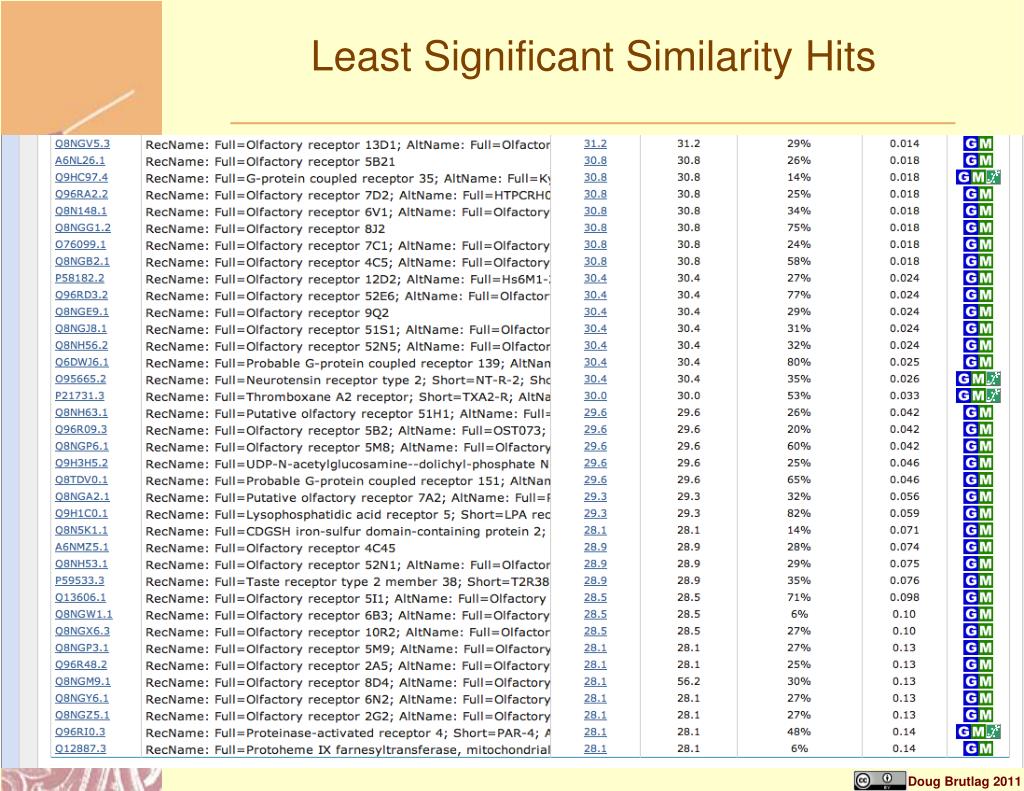The image size is (1024, 791).
Task: Open accession link Q8NH53.1
Action: [82, 564]
